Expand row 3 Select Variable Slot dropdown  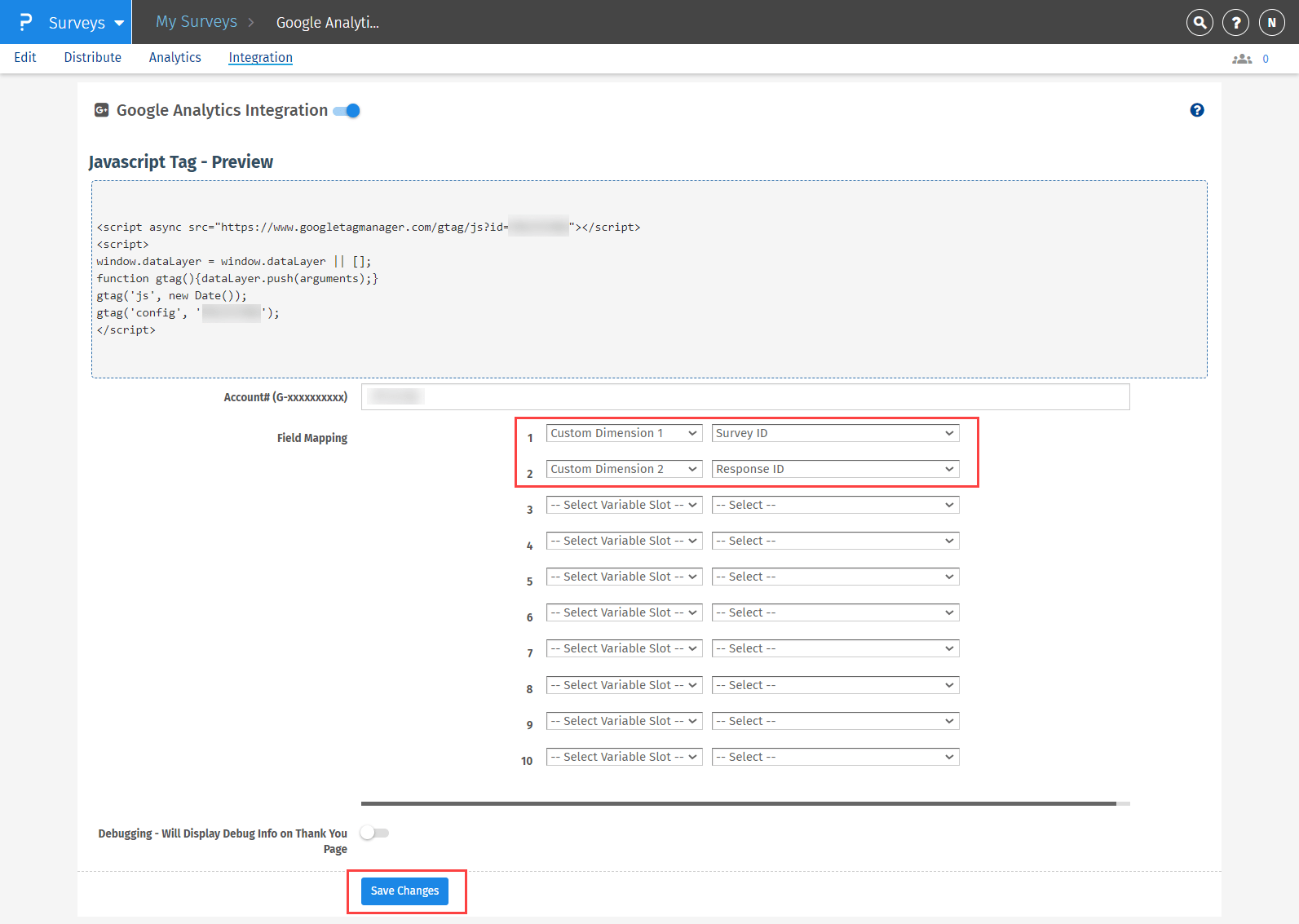click(624, 505)
